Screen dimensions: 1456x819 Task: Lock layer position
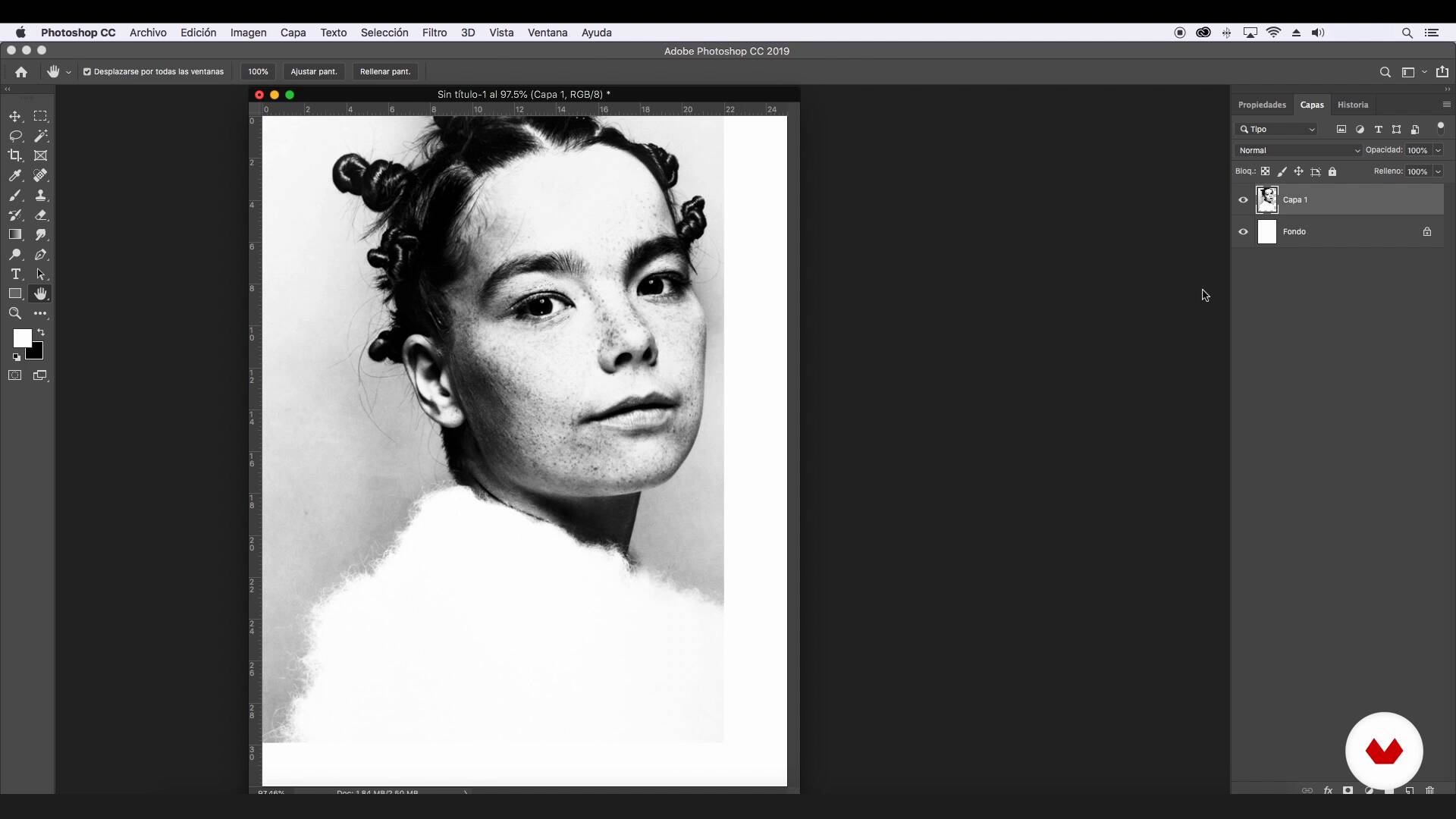[x=1299, y=171]
